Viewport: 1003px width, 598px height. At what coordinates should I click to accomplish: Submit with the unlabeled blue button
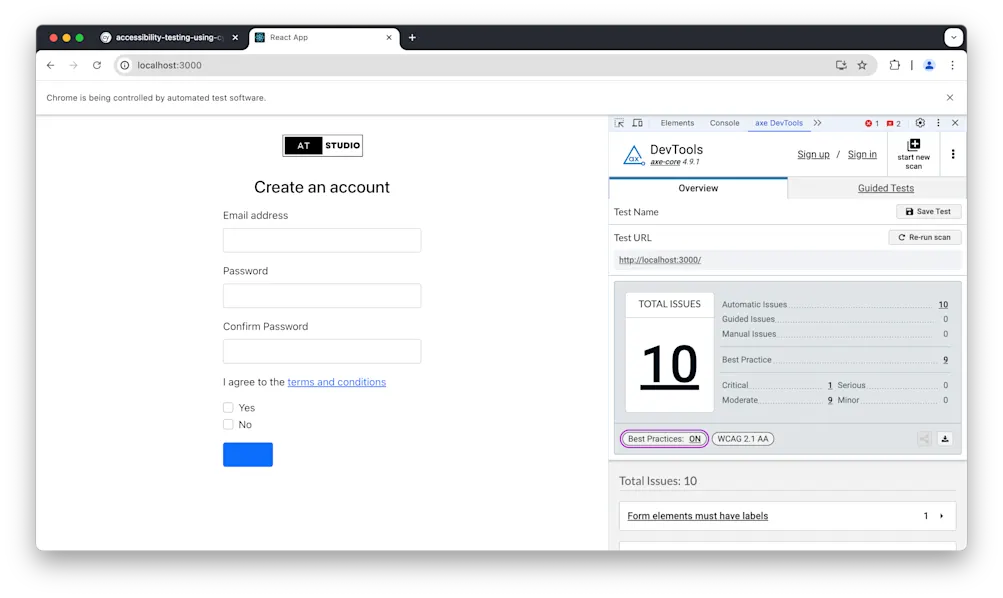(248, 455)
